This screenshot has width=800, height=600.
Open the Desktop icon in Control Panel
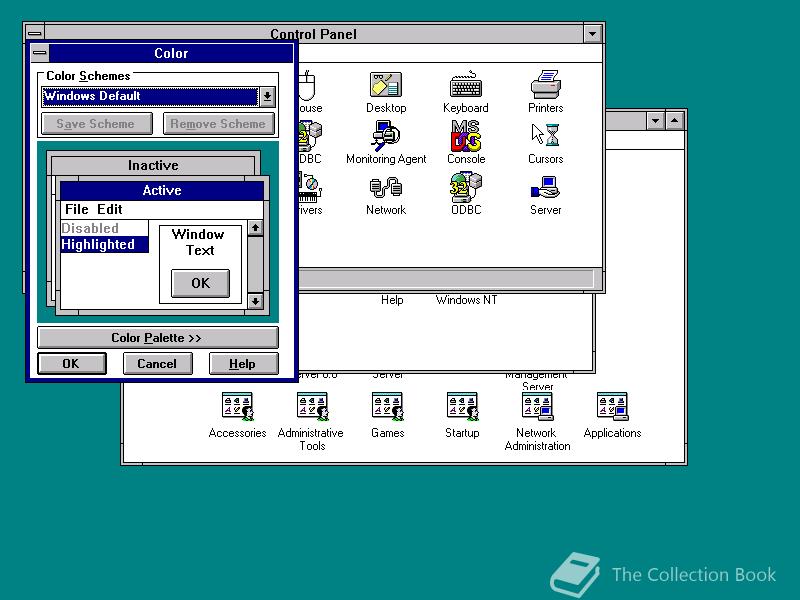point(386,92)
